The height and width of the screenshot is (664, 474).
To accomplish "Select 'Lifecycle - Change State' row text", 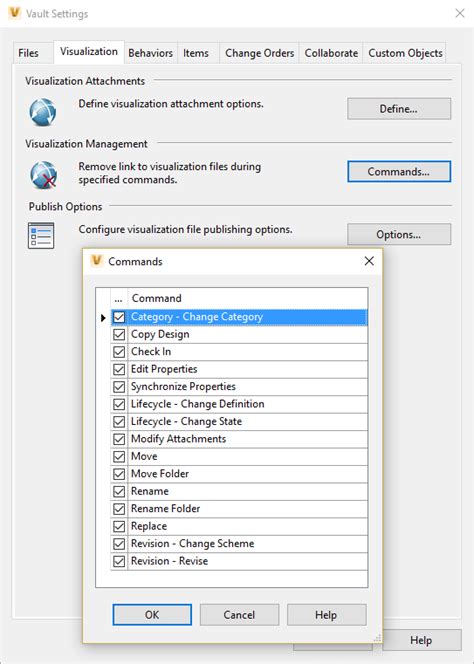I will tap(186, 422).
